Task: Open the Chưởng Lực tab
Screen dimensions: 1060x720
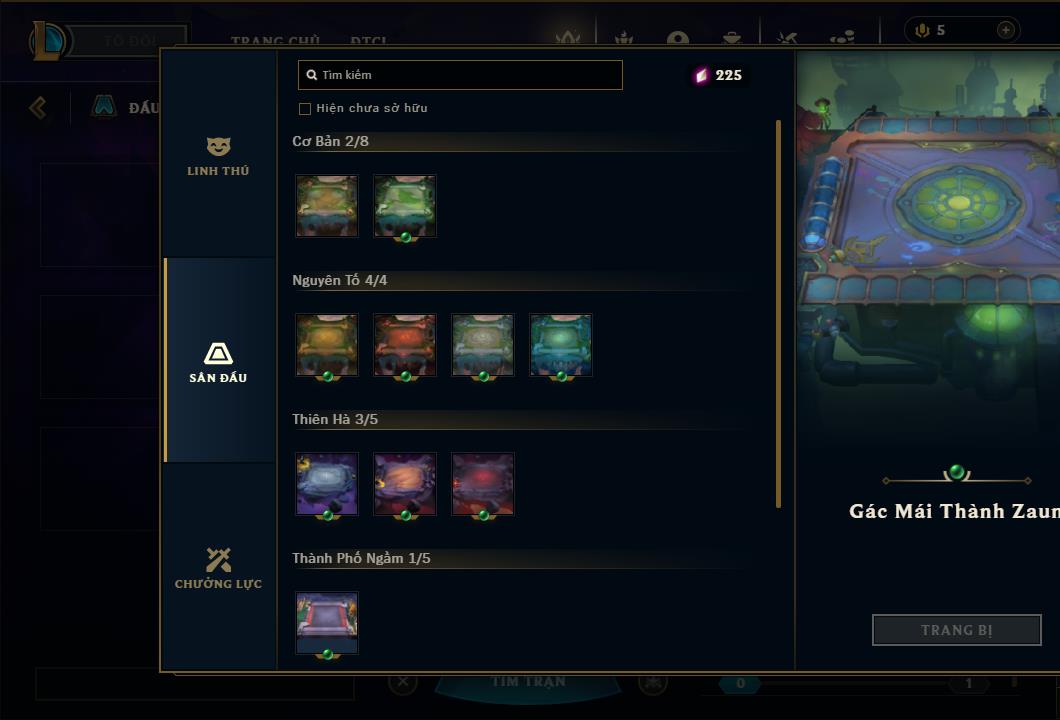Action: pyautogui.click(x=218, y=568)
